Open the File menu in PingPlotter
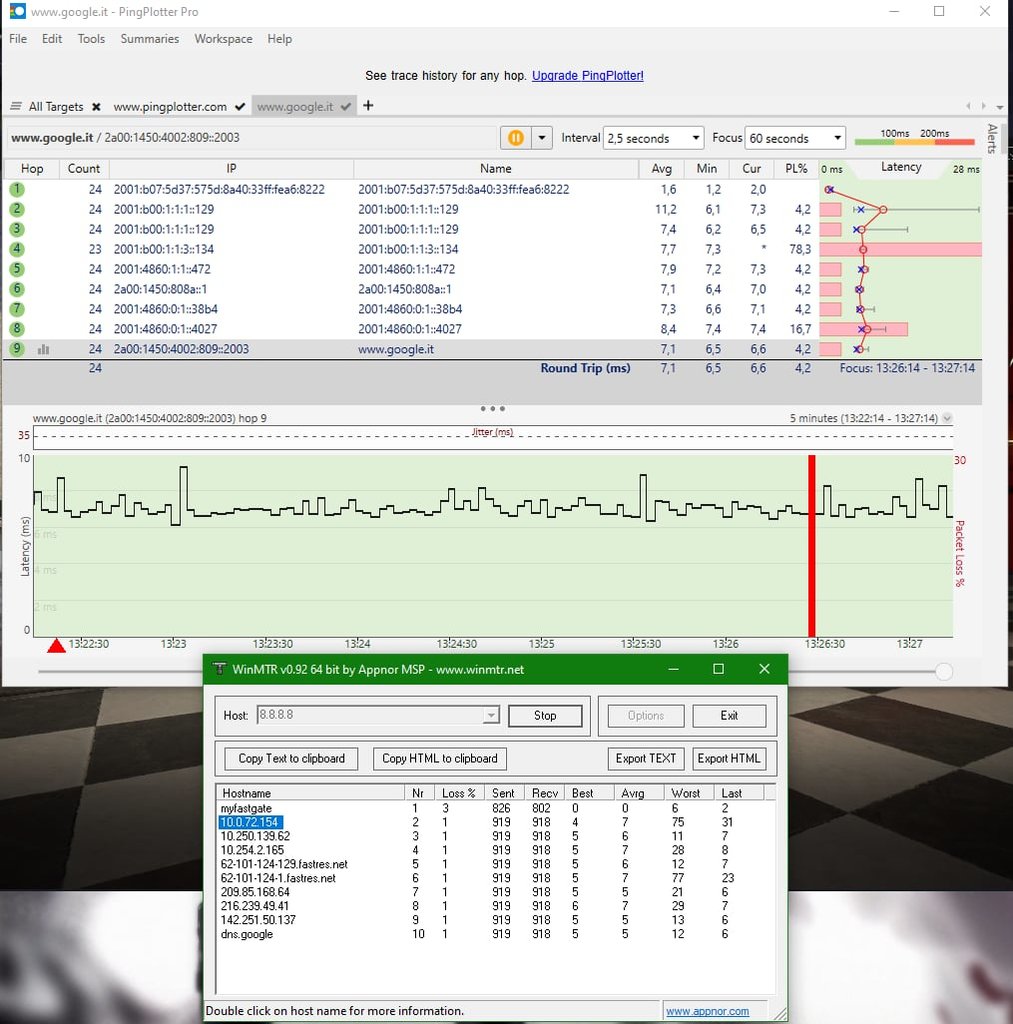The height and width of the screenshot is (1024, 1013). 18,39
